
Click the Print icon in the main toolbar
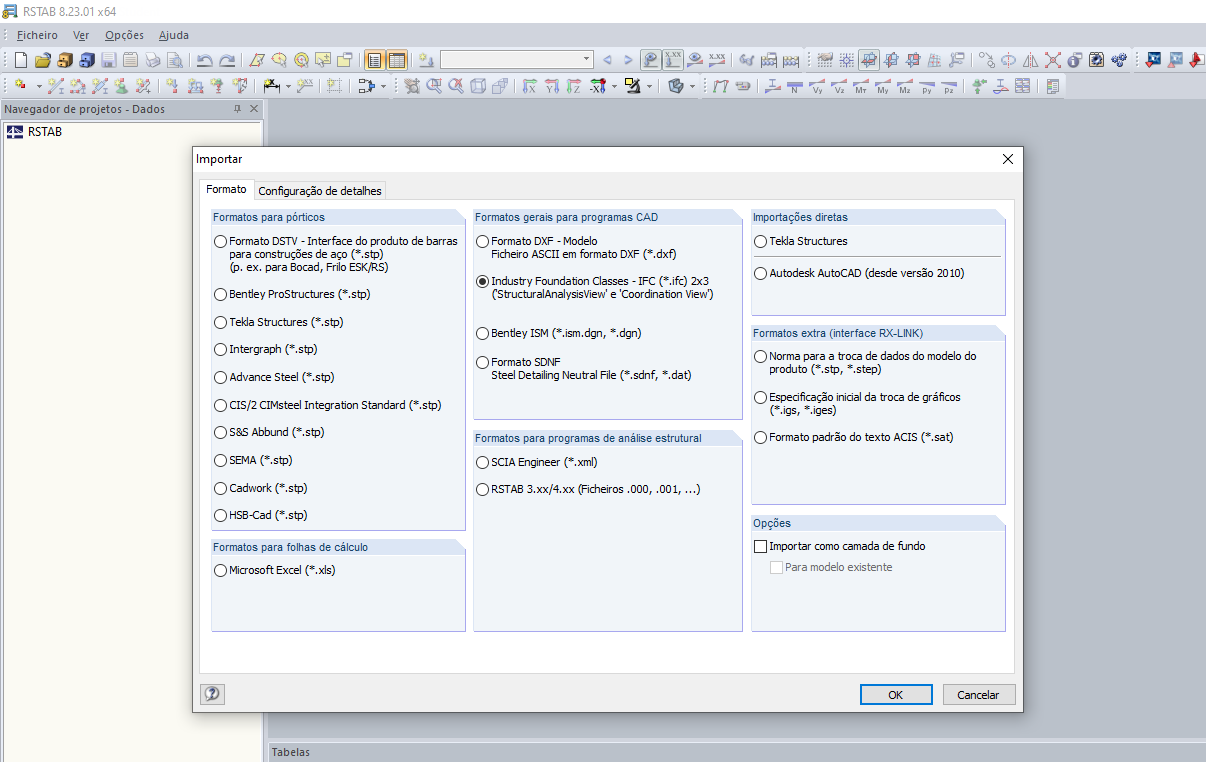[153, 60]
